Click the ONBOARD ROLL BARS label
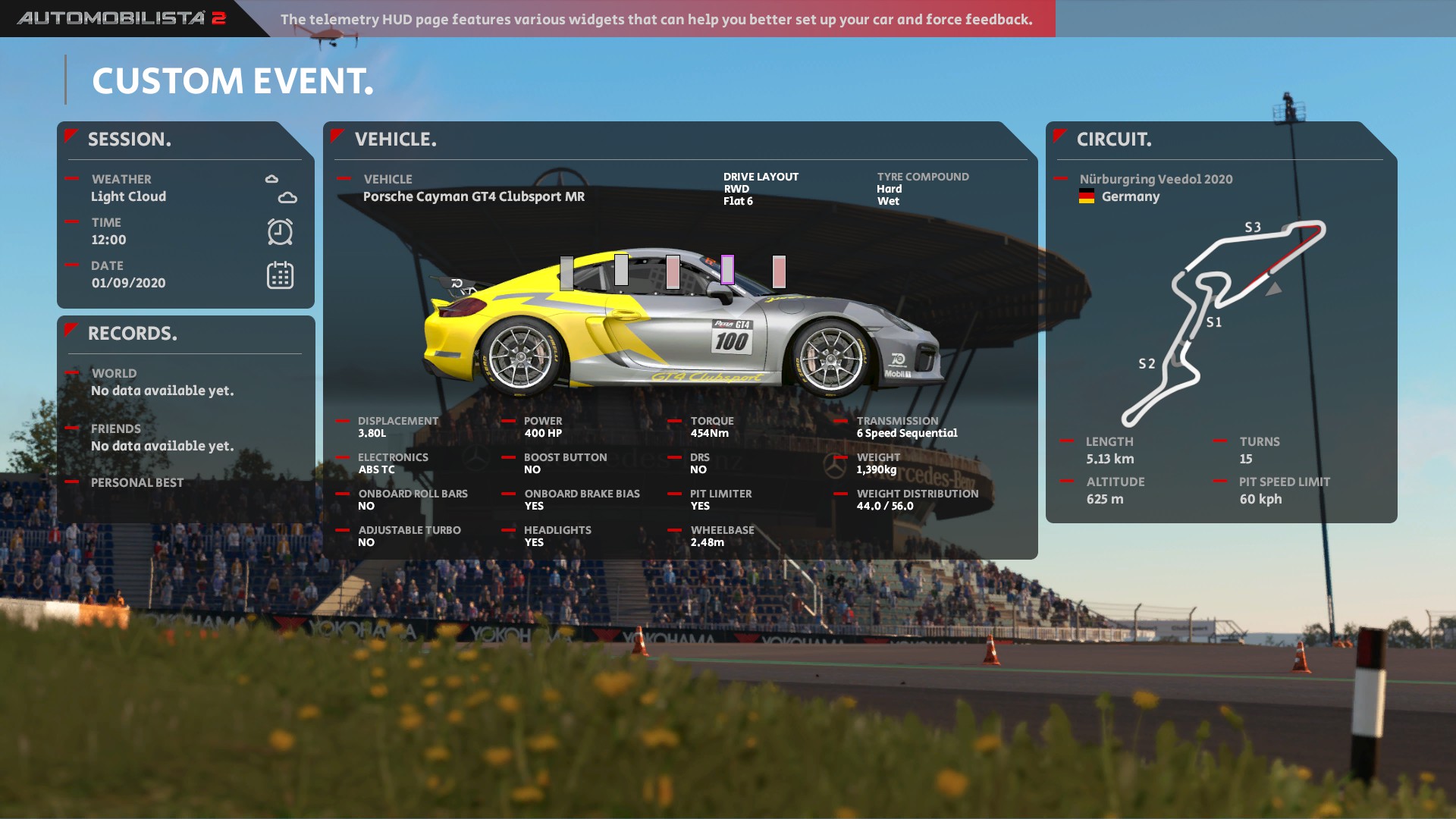 (x=413, y=494)
